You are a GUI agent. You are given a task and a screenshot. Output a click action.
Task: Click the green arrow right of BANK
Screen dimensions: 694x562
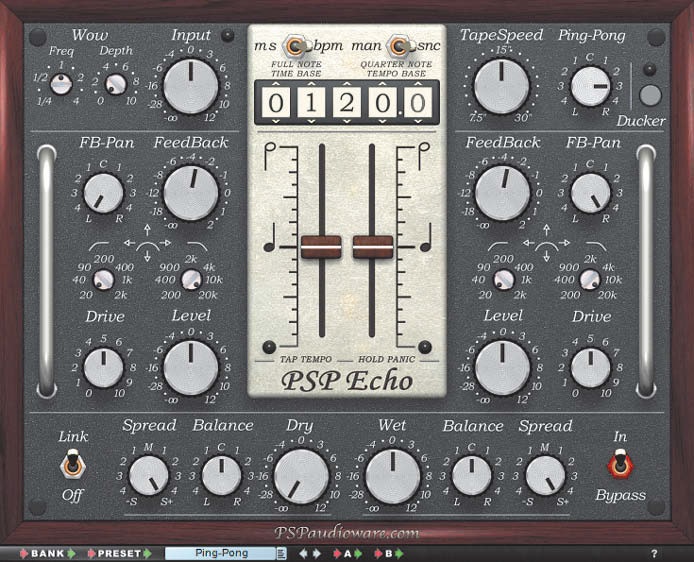(71, 553)
